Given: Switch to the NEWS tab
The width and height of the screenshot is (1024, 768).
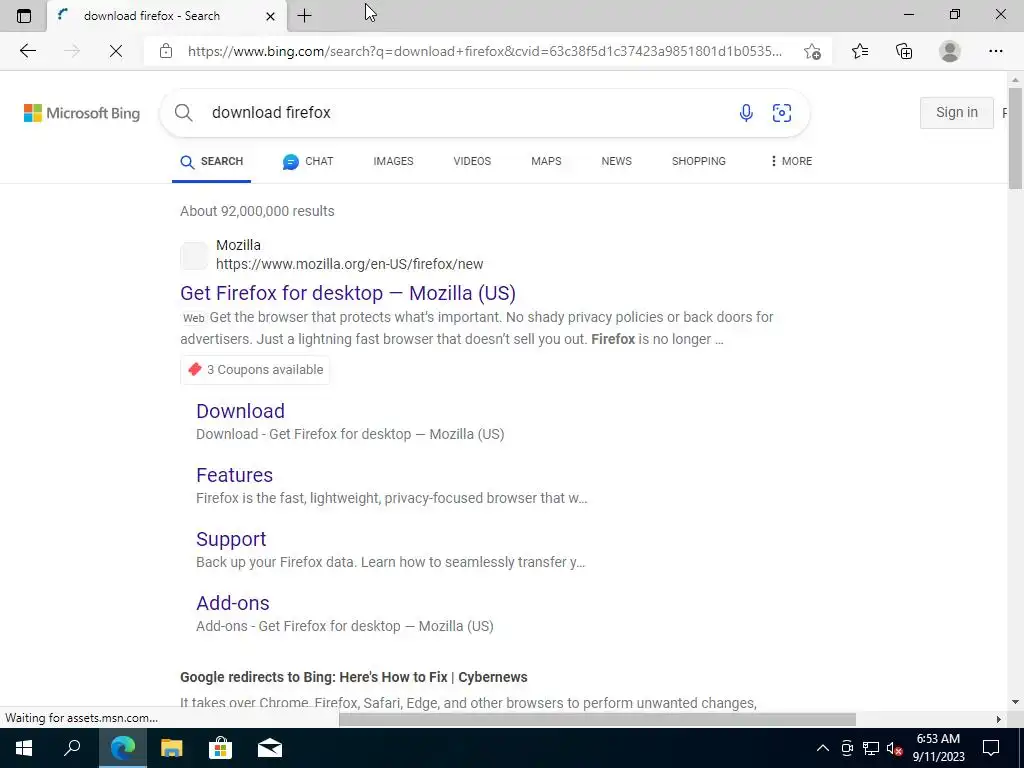Looking at the screenshot, I should pyautogui.click(x=616, y=161).
